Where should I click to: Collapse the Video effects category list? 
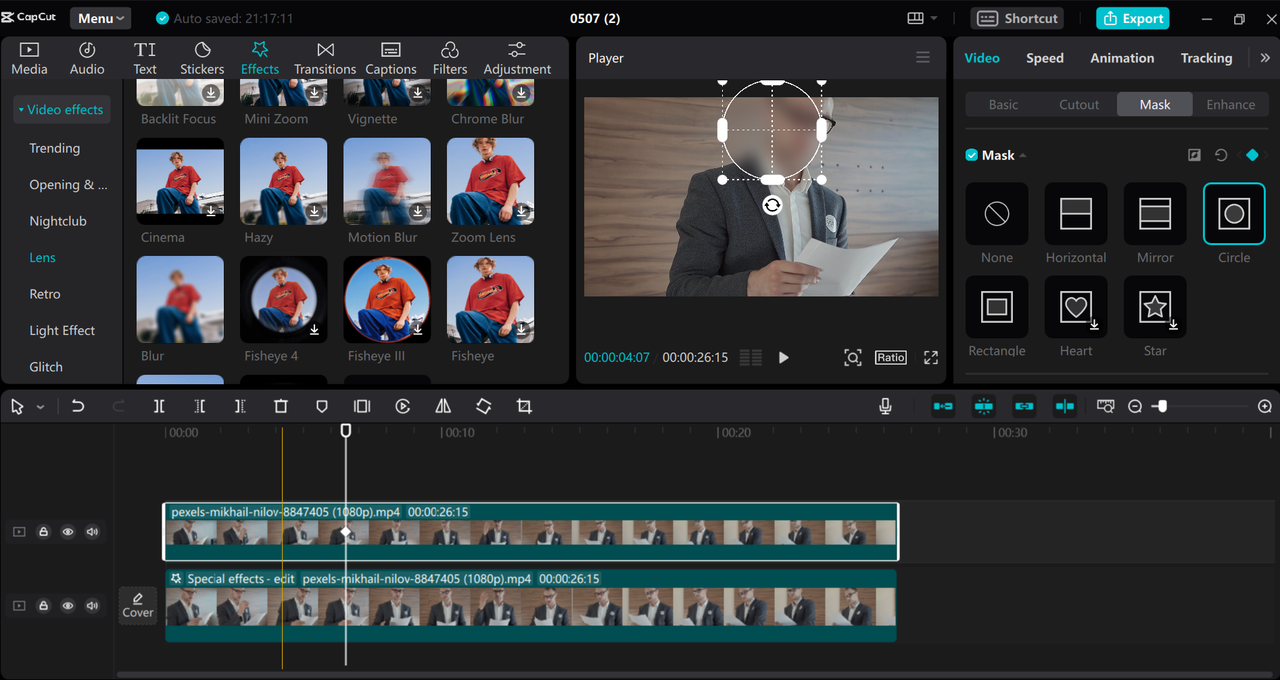62,109
